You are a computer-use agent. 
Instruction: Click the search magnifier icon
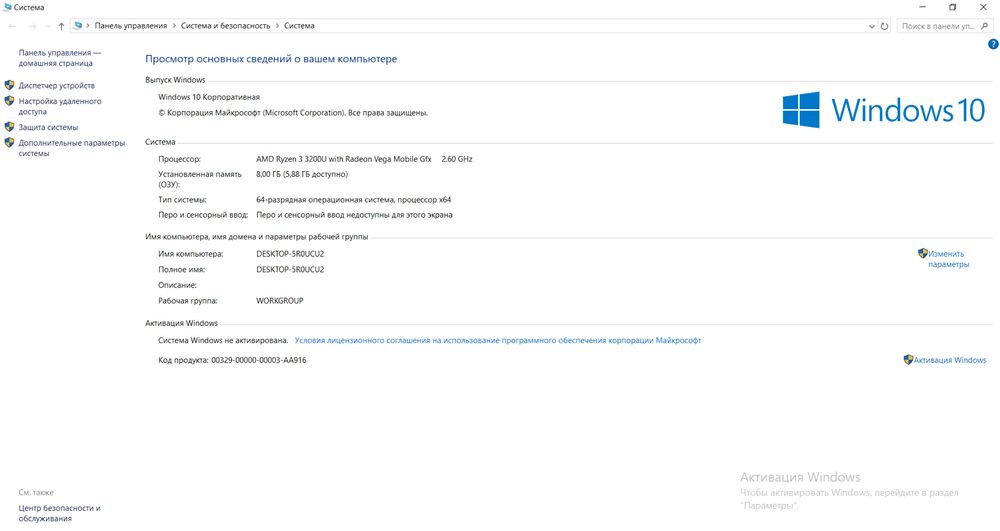pos(985,26)
